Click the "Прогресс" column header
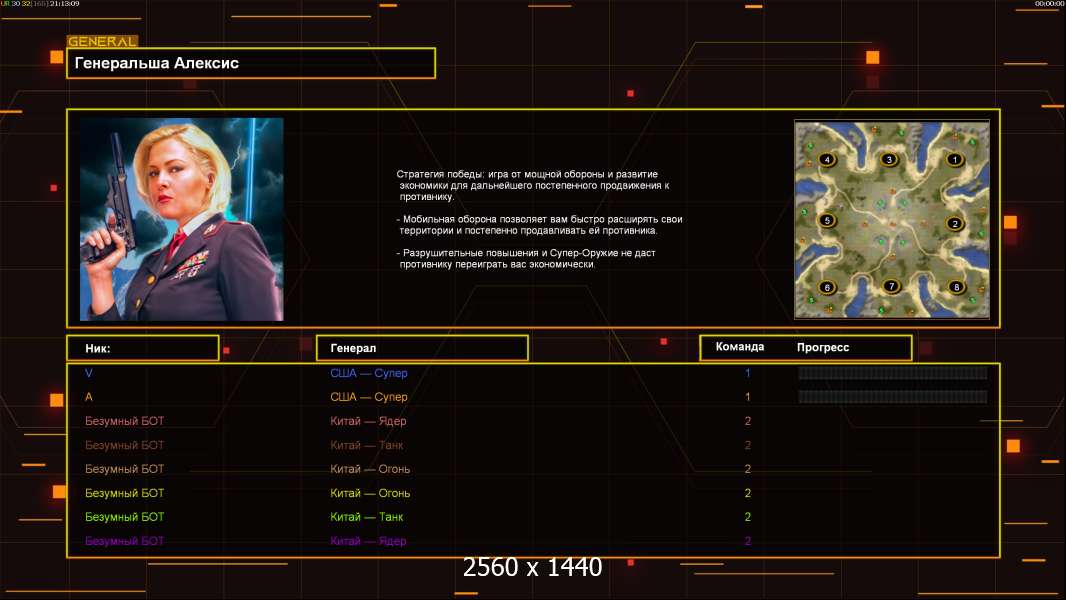Screen dimensions: 1066x600 pos(823,347)
